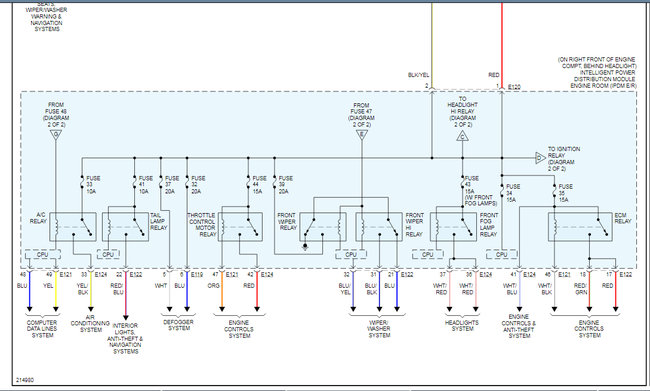Click the front fog lamp relay symbol
Screen dimensions: 650x391
tap(454, 227)
